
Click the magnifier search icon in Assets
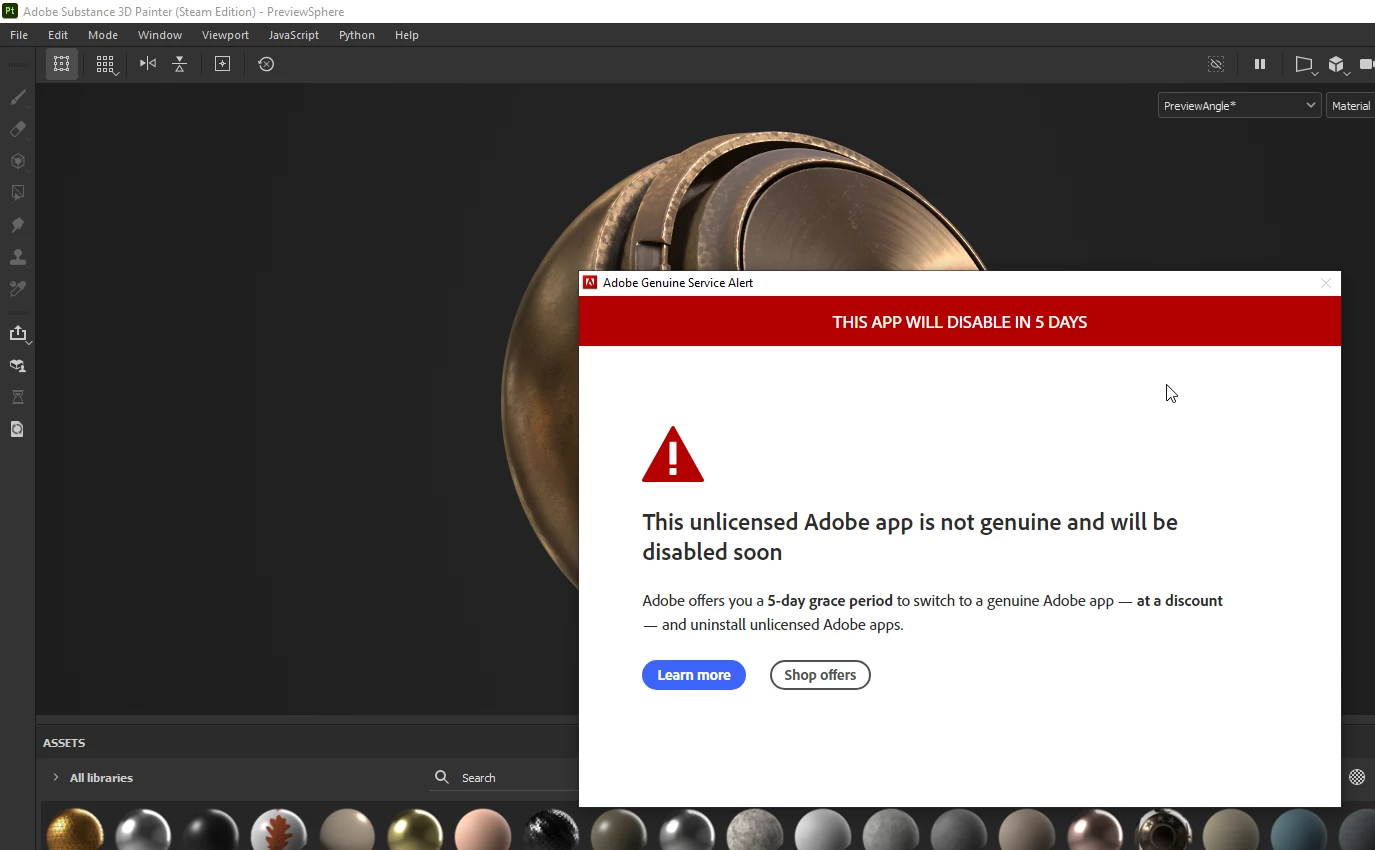pos(441,777)
